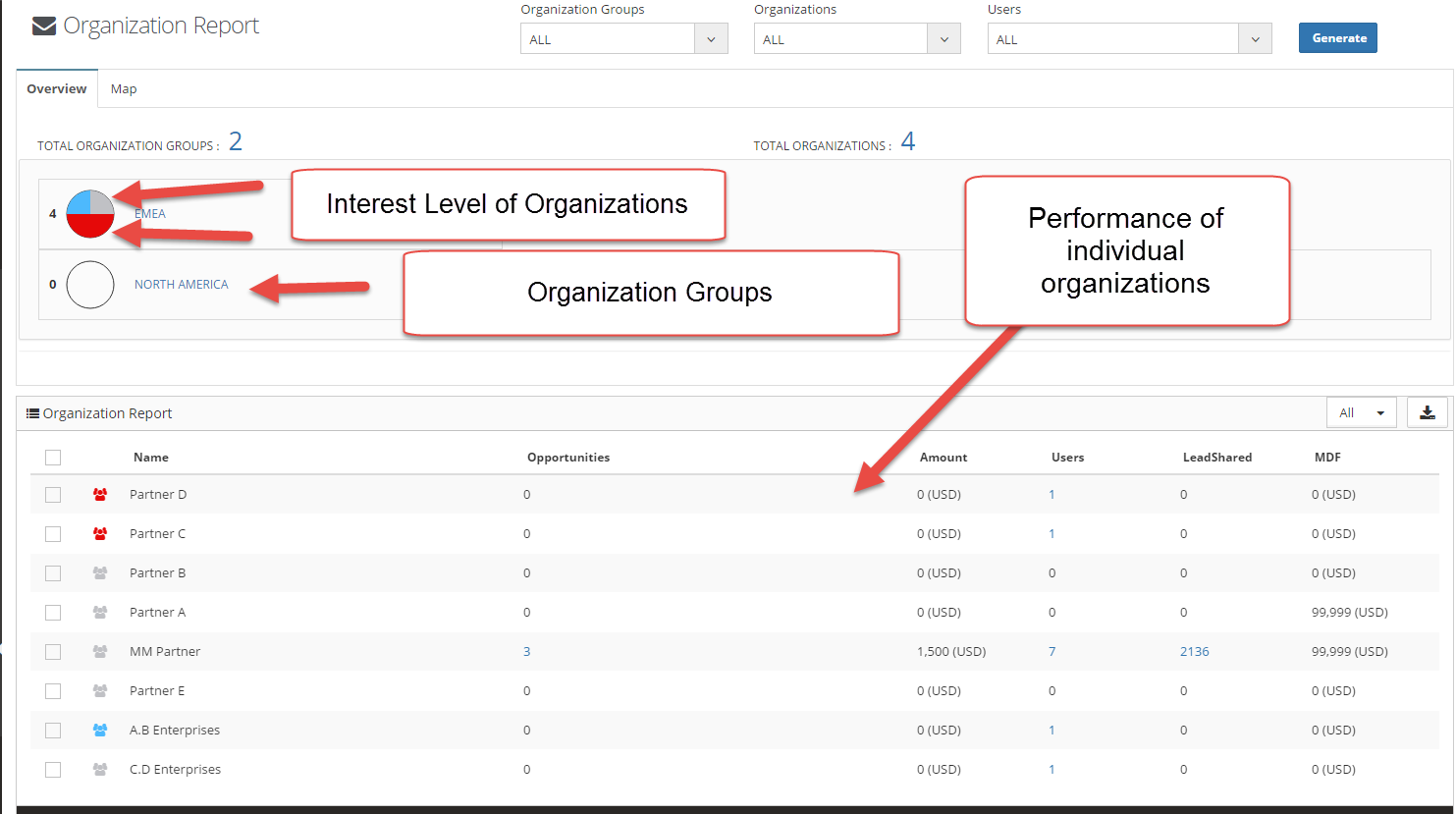
Task: Click the list icon beside Organization Report panel title
Action: [32, 413]
